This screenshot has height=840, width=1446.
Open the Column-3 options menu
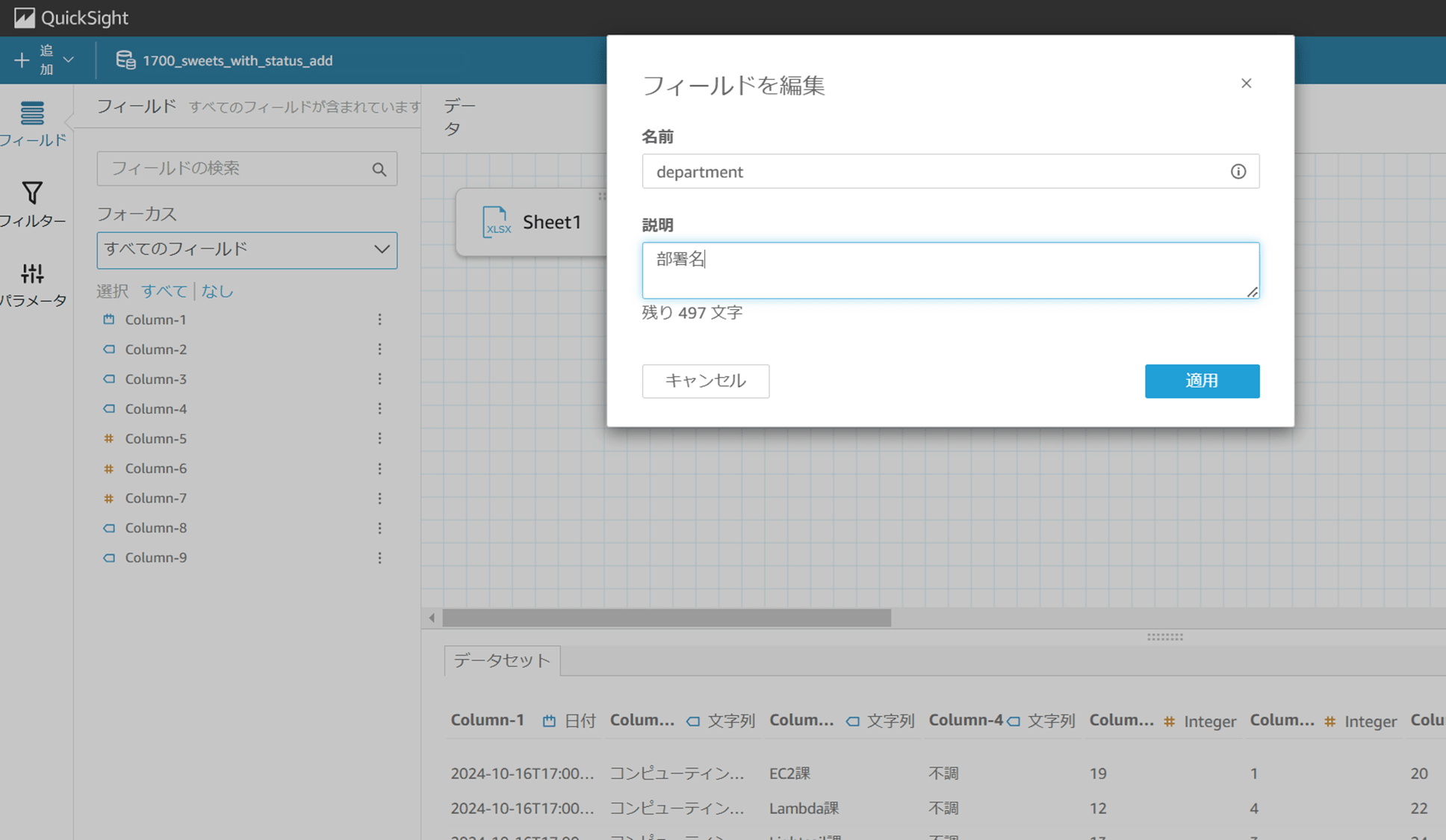click(379, 379)
